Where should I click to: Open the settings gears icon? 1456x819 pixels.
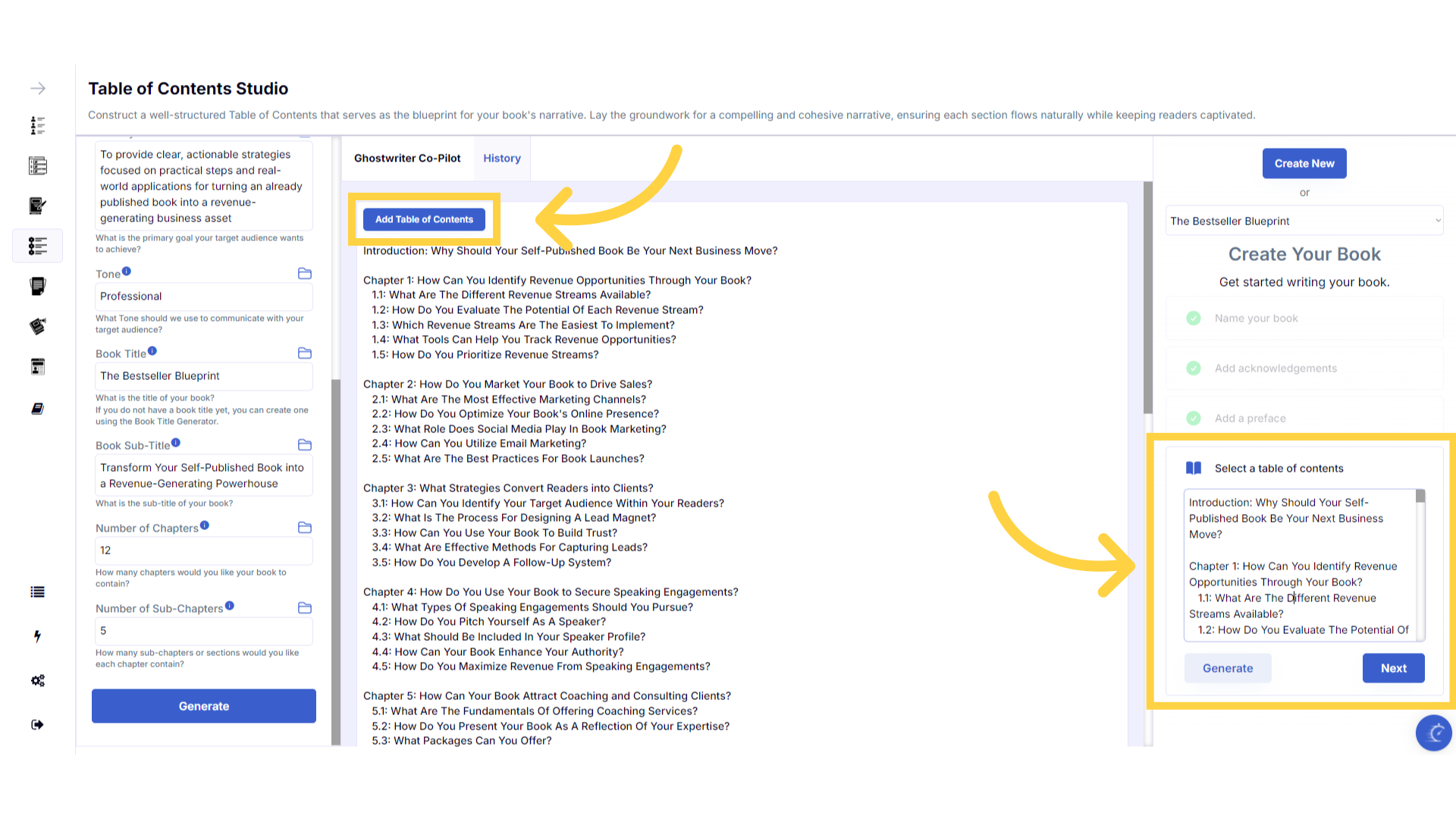coord(37,680)
